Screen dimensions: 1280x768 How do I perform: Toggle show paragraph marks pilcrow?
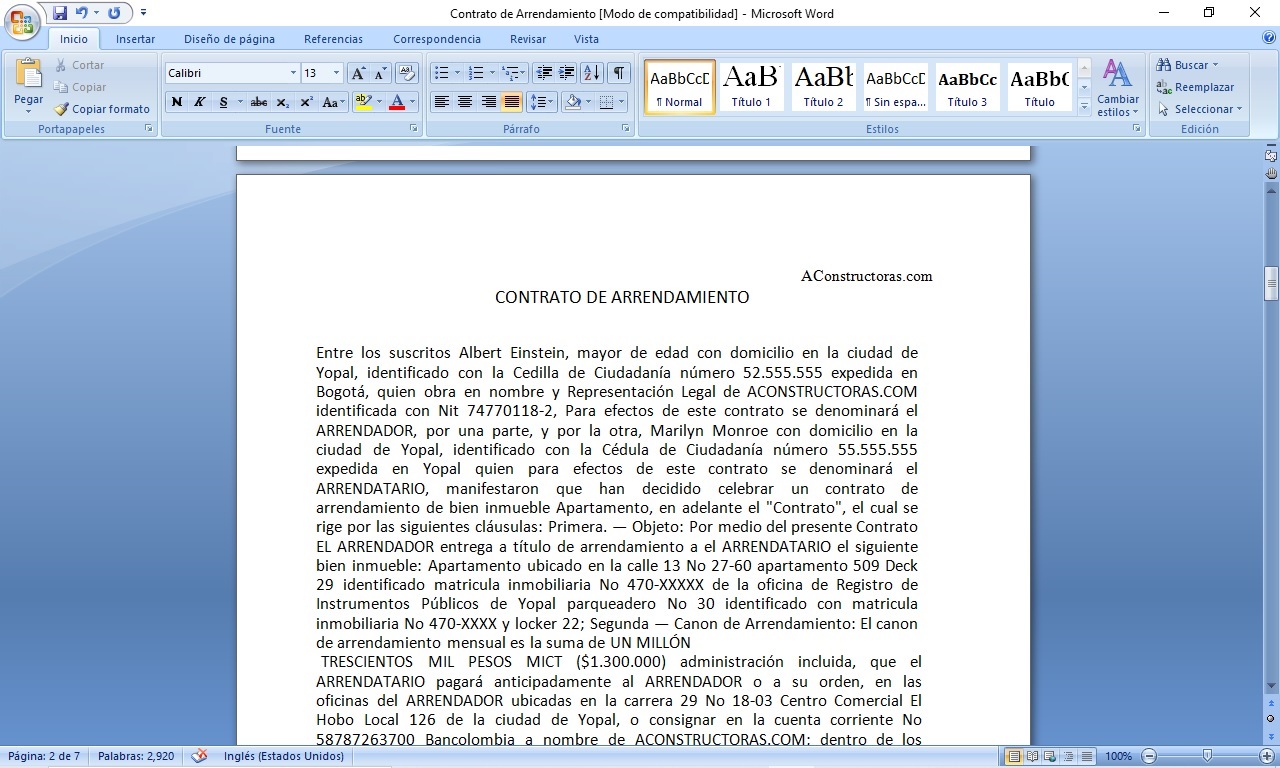(x=619, y=73)
